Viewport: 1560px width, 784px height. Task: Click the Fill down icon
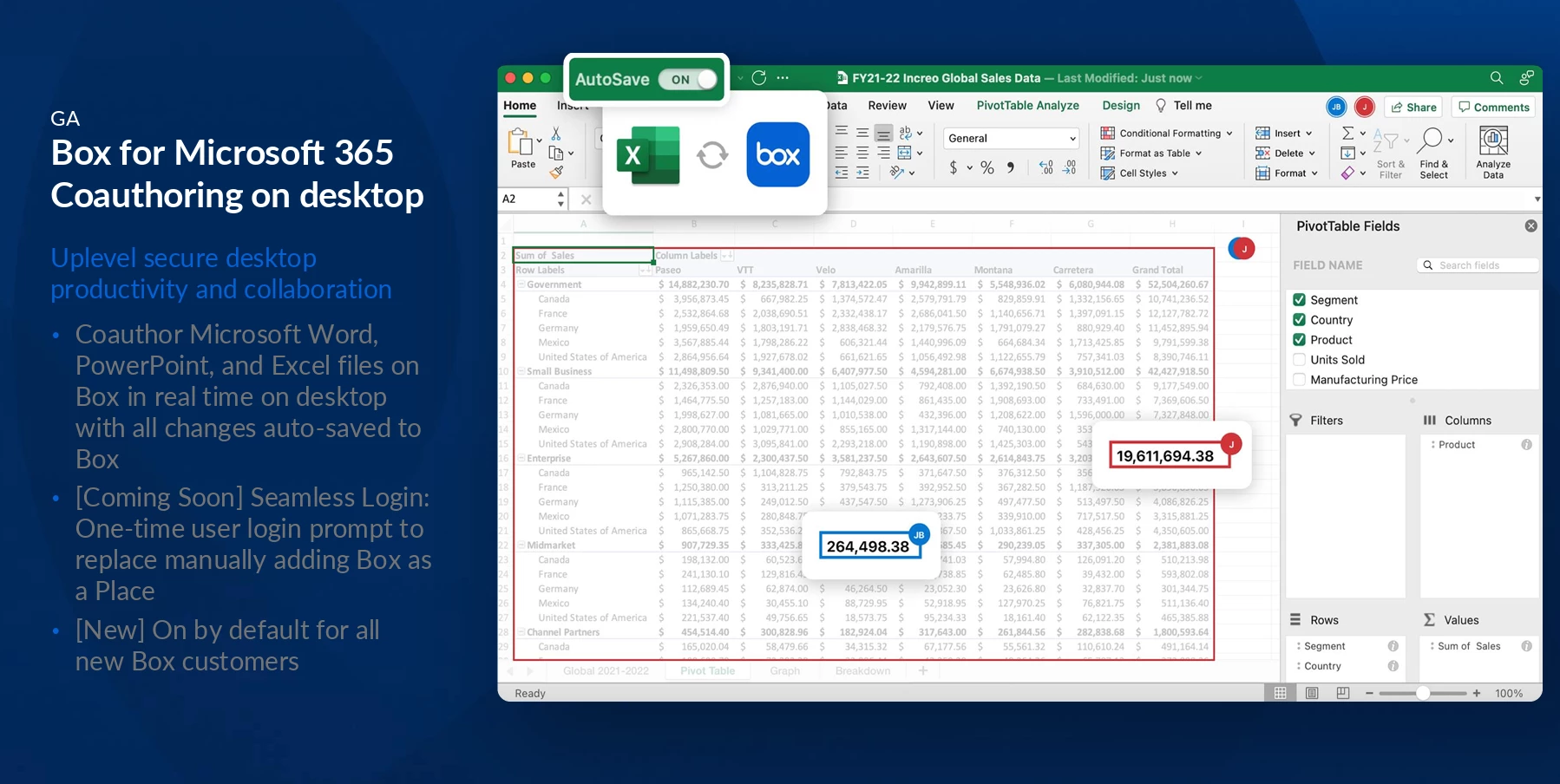[1347, 154]
